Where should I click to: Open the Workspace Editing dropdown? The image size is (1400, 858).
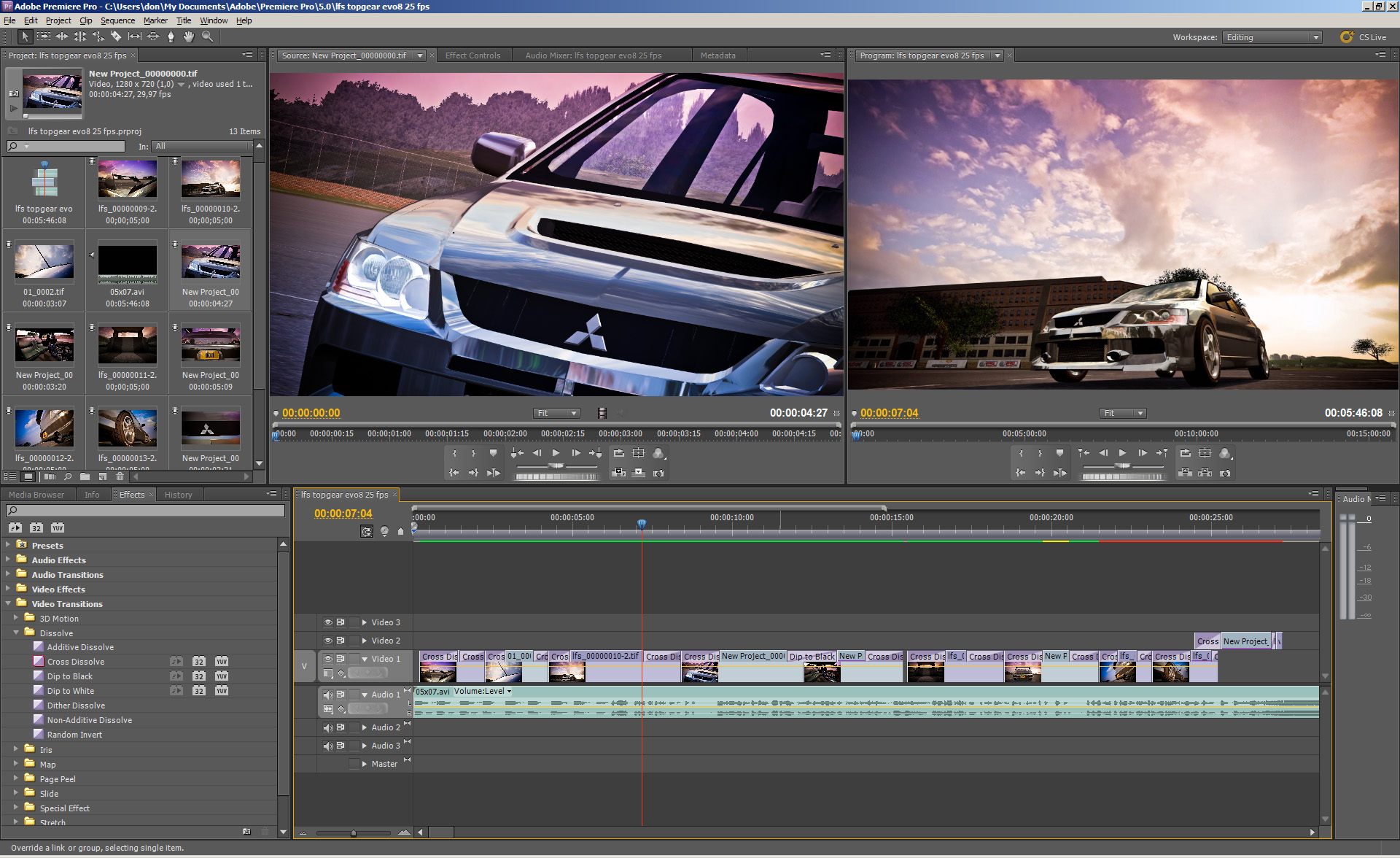pos(1272,37)
